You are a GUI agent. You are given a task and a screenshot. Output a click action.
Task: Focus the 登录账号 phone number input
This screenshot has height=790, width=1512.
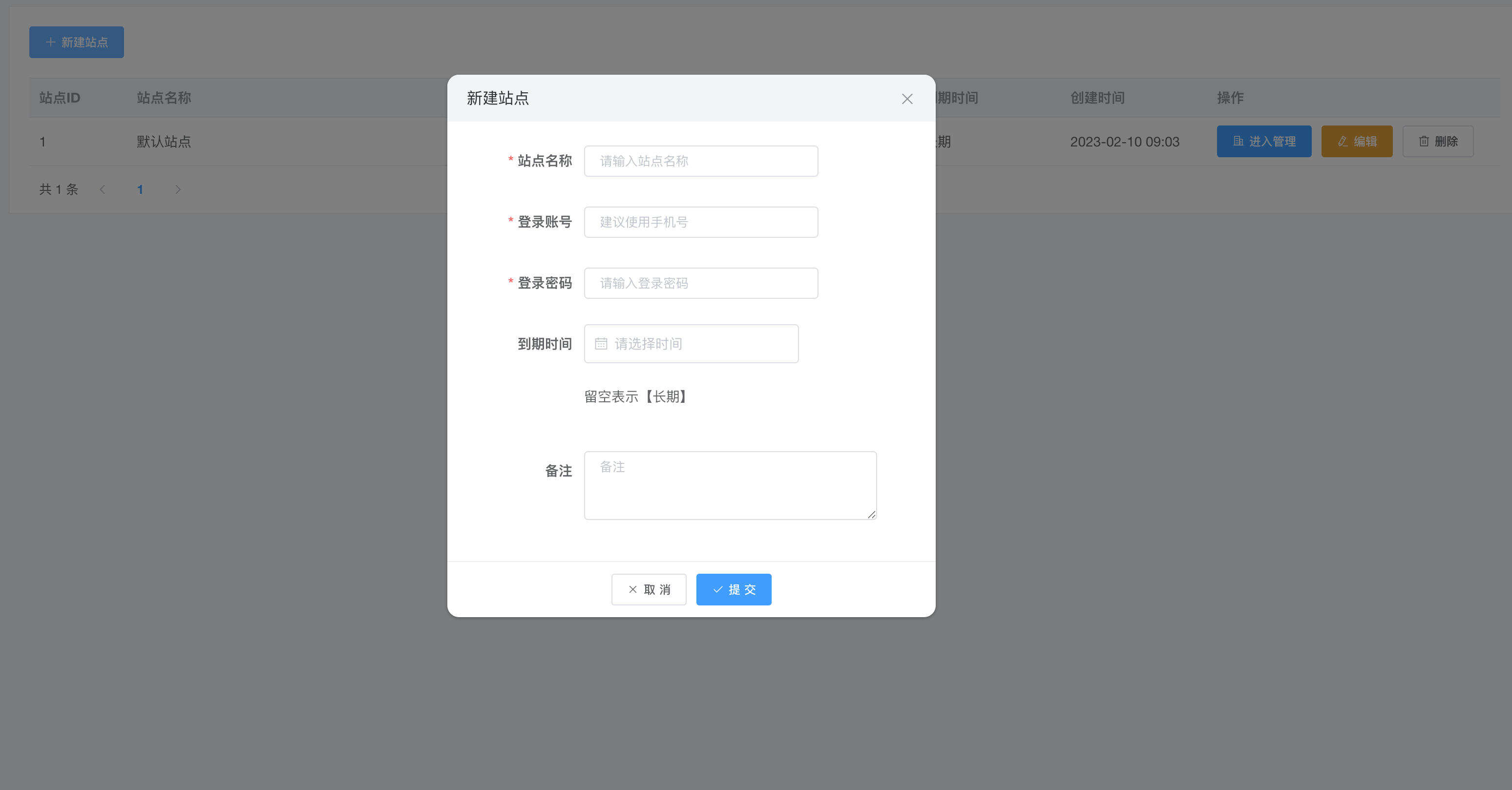701,222
